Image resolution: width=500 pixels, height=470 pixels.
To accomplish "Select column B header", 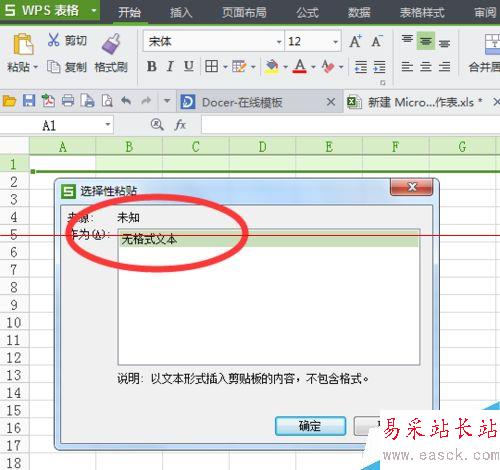I will point(129,146).
